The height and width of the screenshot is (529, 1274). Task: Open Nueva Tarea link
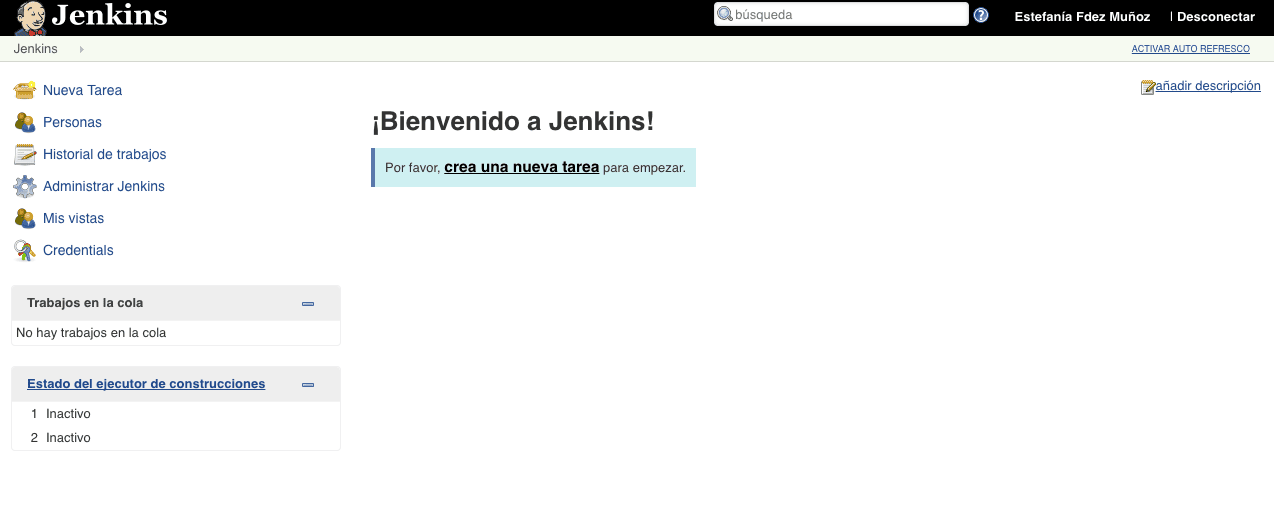pyautogui.click(x=82, y=90)
